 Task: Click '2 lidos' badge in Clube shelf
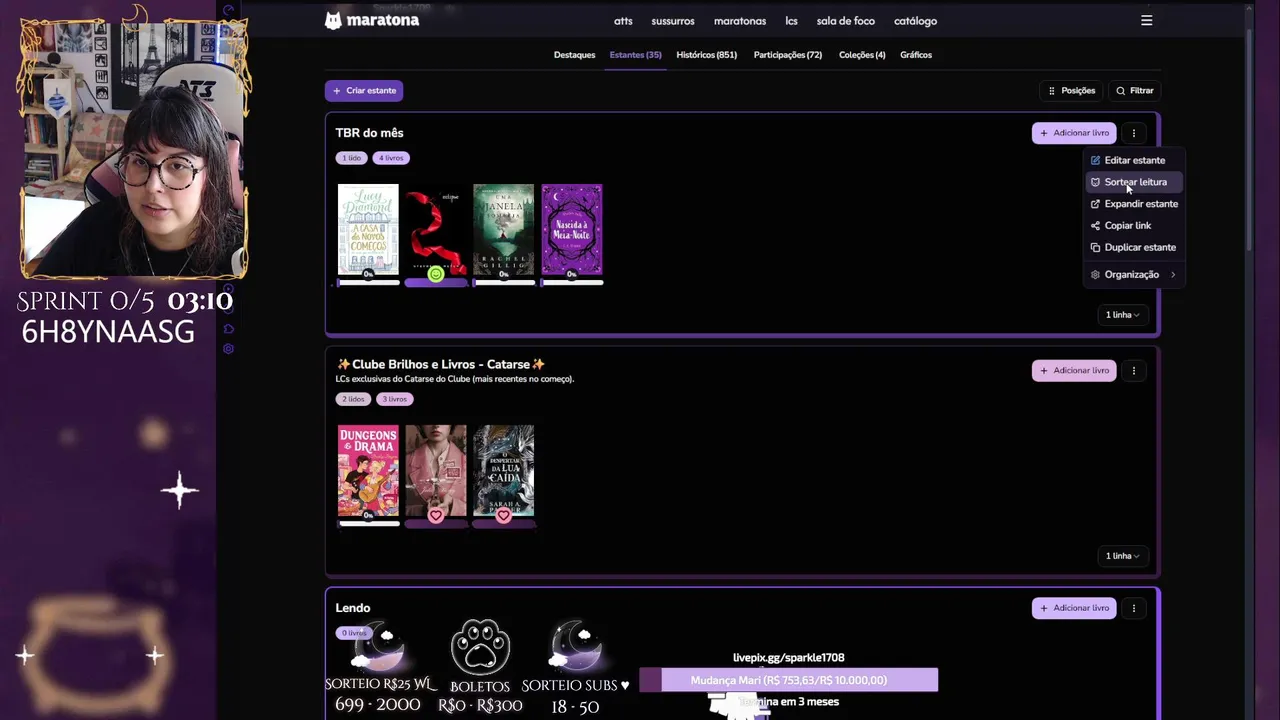coord(352,399)
